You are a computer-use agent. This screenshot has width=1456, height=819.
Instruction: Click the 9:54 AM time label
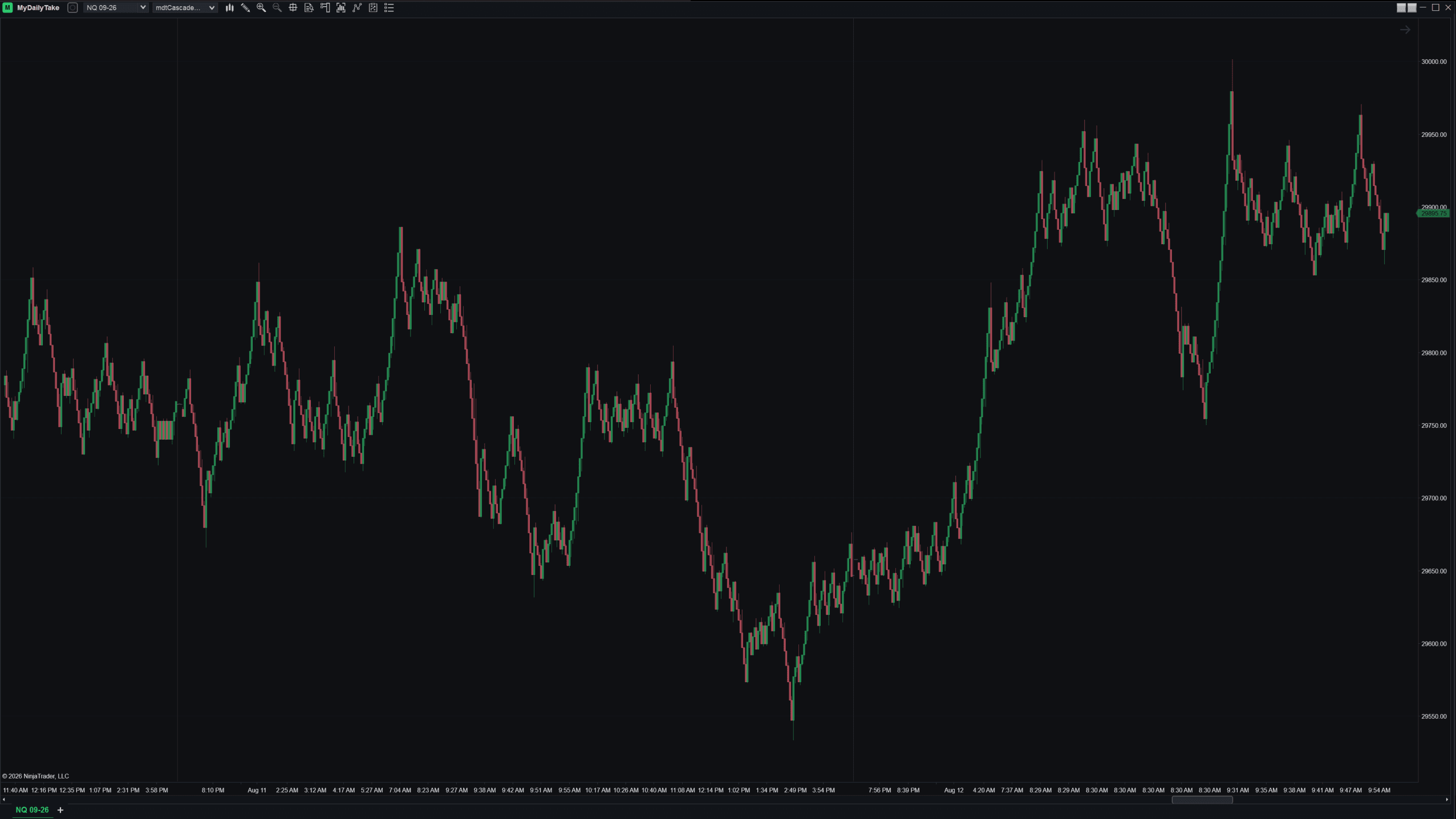click(1379, 790)
